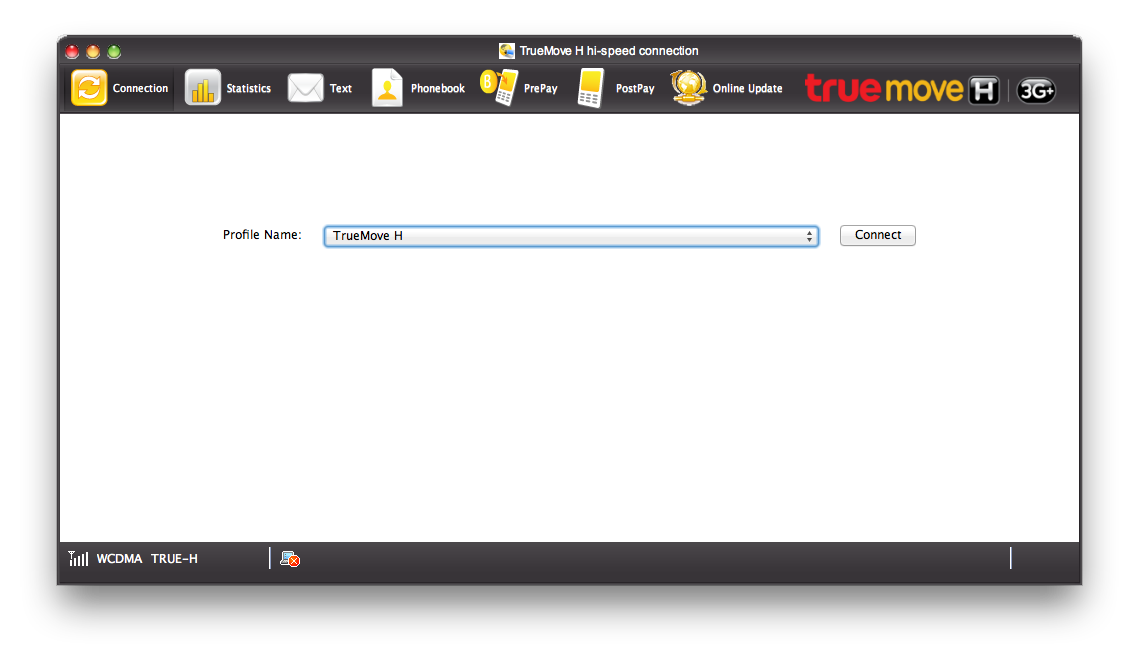Click the 3G+ badge

coord(1036,90)
